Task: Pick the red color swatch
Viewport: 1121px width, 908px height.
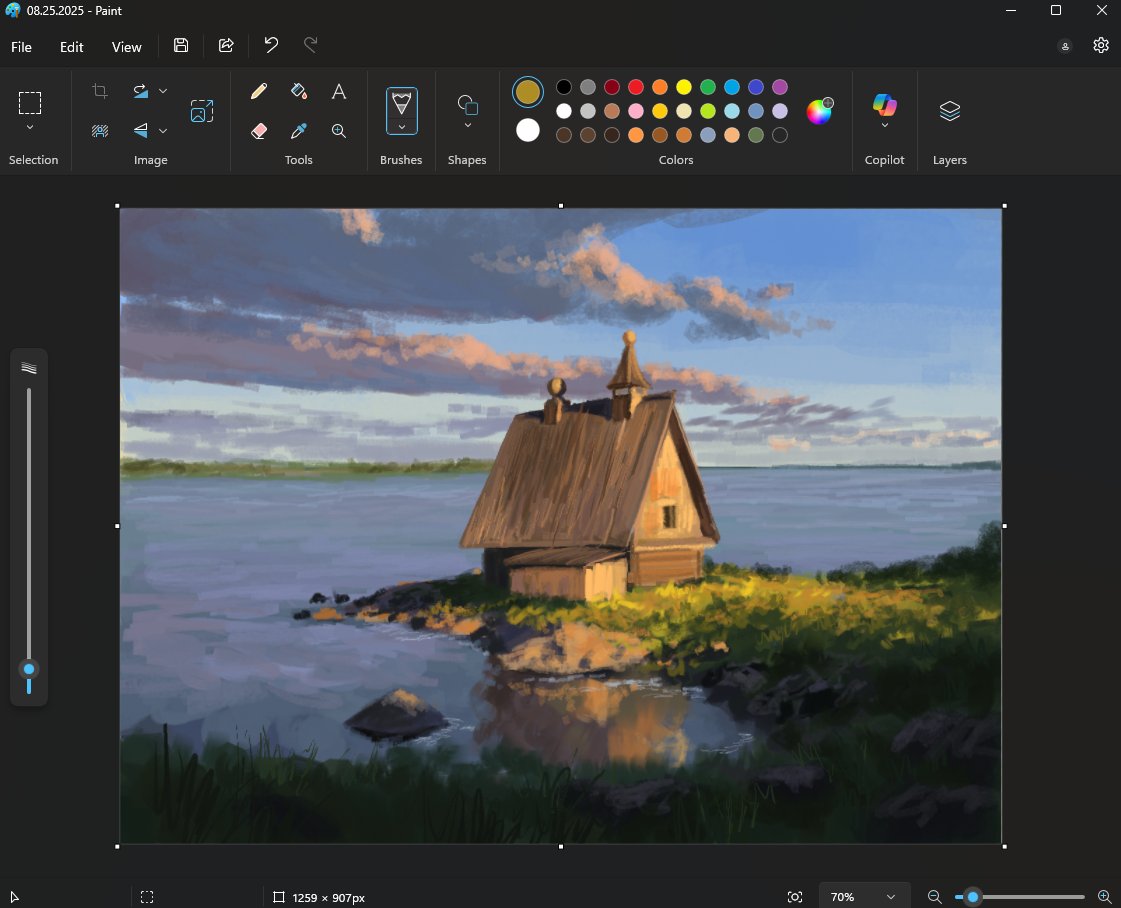Action: pos(636,87)
